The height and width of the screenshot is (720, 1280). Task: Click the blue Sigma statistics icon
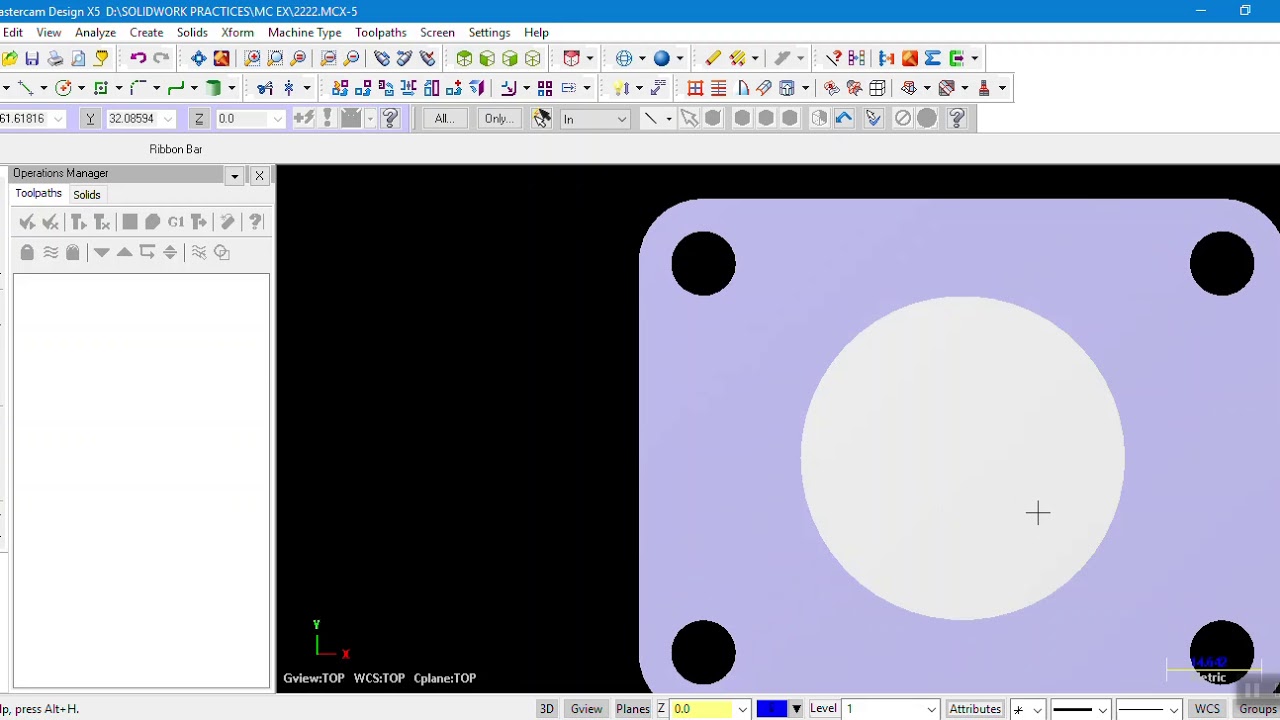[932, 59]
